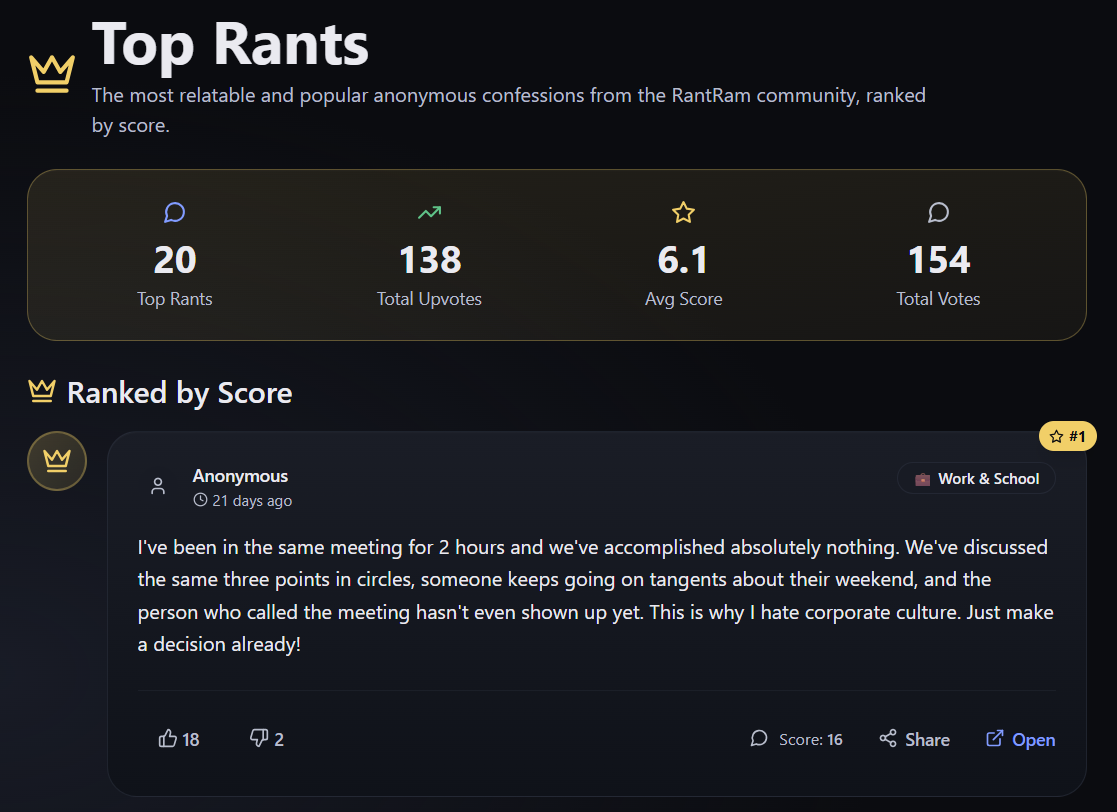Click the green trending arrow icon above Total Upvotes
Viewport: 1117px width, 812px height.
430,212
